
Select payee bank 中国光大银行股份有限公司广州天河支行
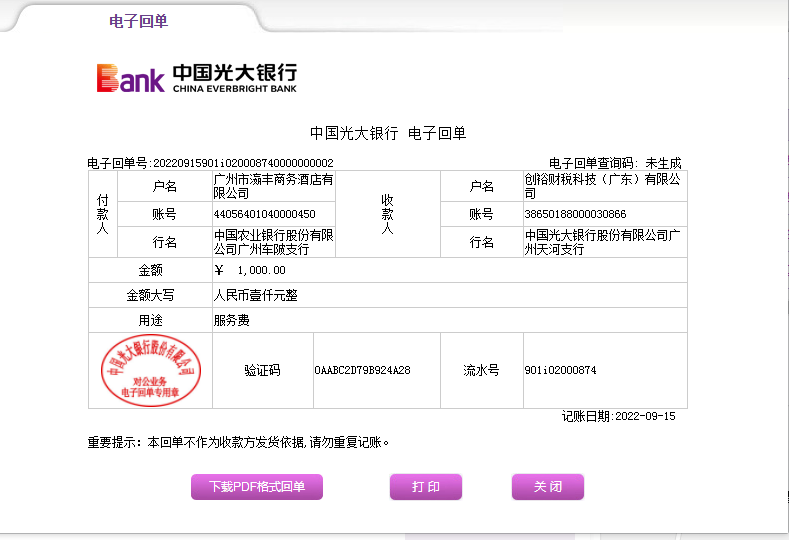tap(602, 242)
